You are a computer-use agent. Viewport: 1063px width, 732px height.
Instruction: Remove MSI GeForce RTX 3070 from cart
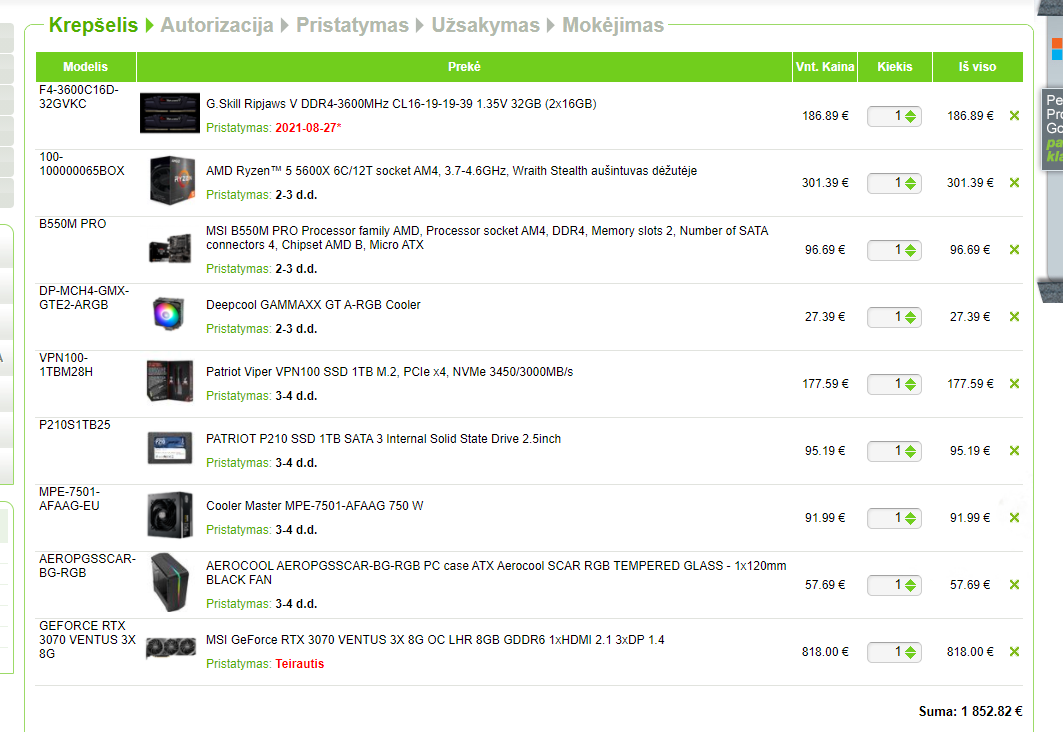pos(1014,651)
